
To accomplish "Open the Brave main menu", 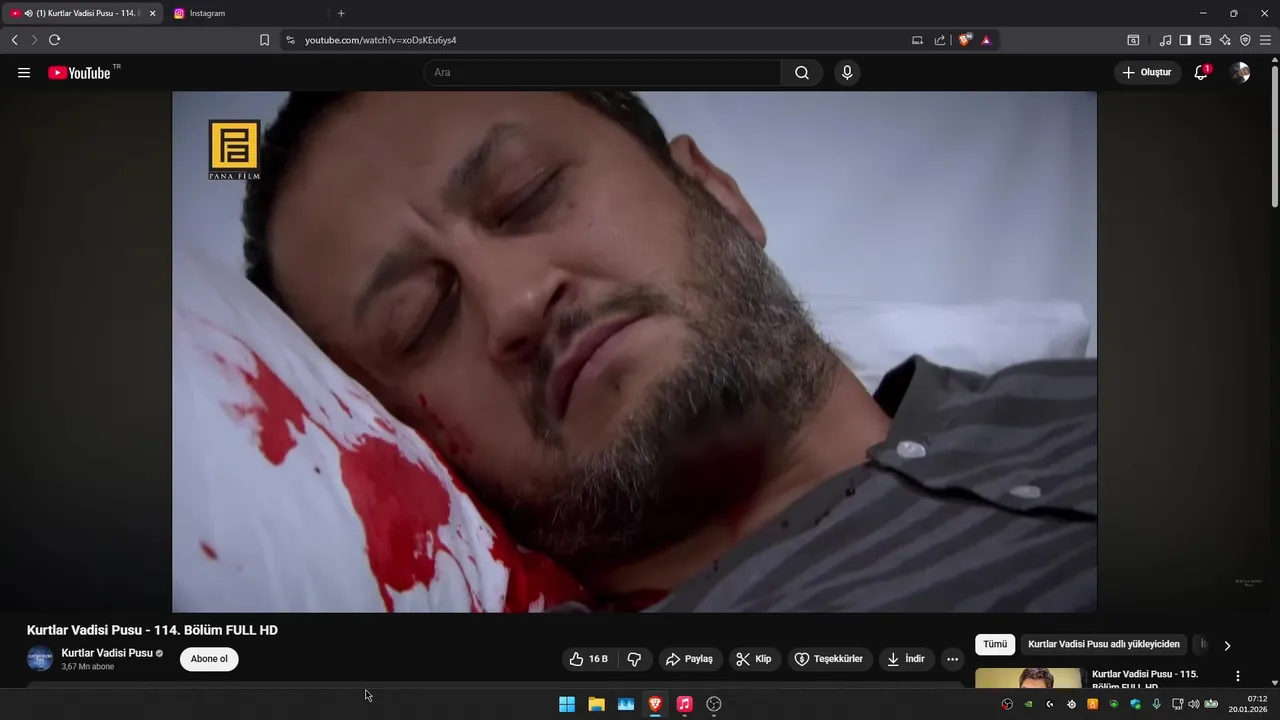I will 1265,40.
